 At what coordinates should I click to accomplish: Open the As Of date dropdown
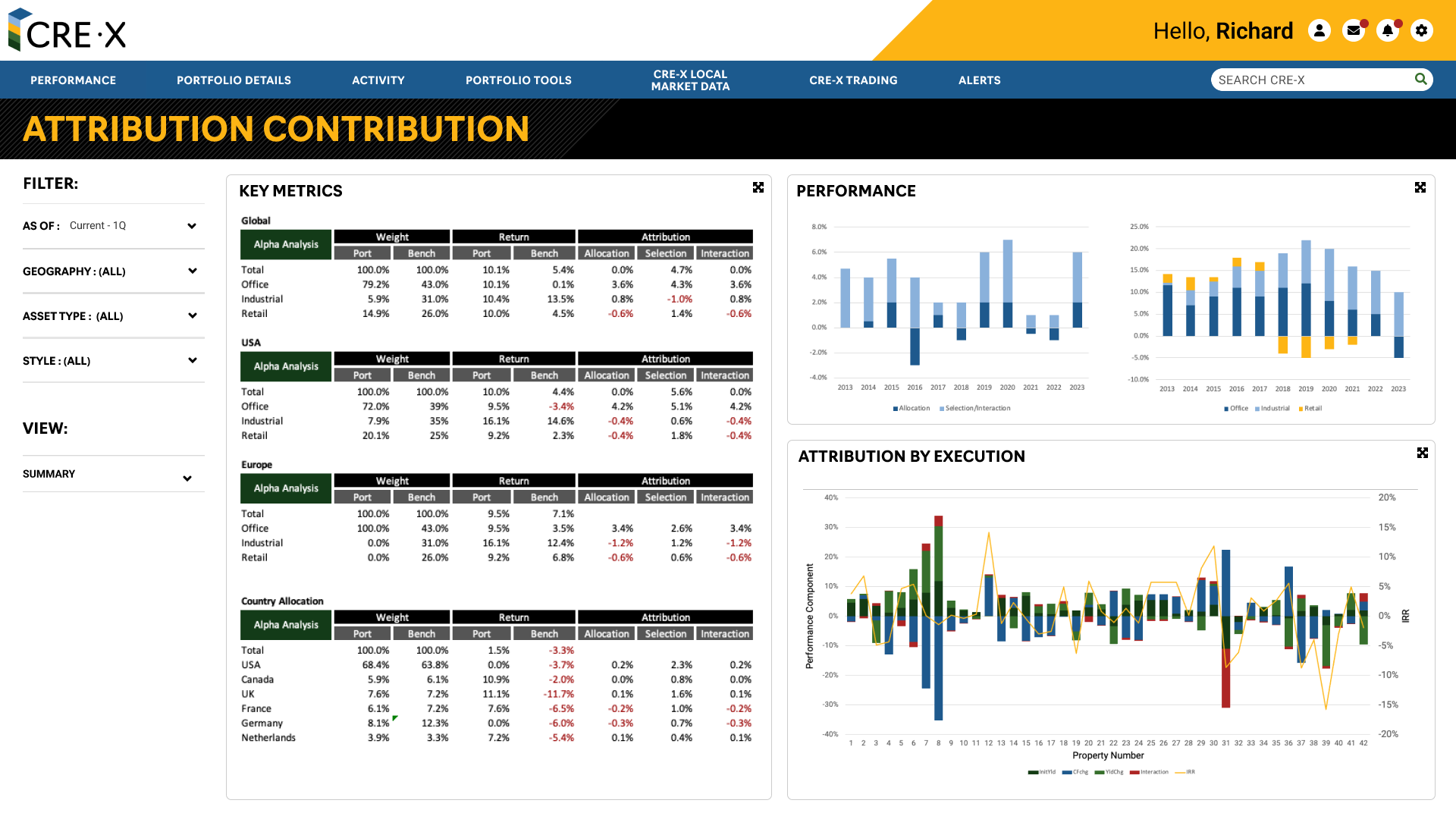192,226
